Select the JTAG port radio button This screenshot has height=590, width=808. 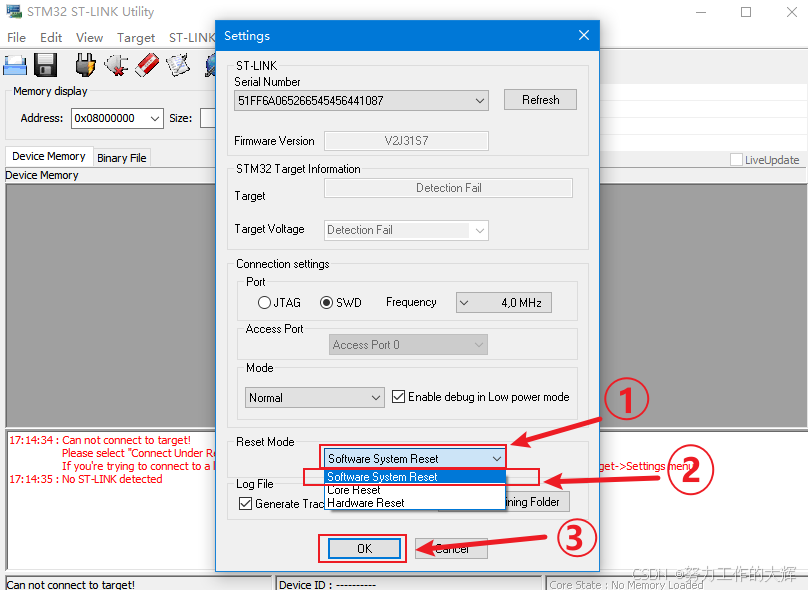tap(264, 302)
